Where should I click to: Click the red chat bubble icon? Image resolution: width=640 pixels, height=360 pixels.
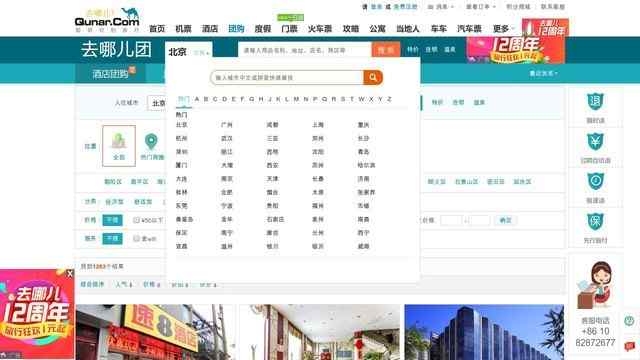coord(629,347)
